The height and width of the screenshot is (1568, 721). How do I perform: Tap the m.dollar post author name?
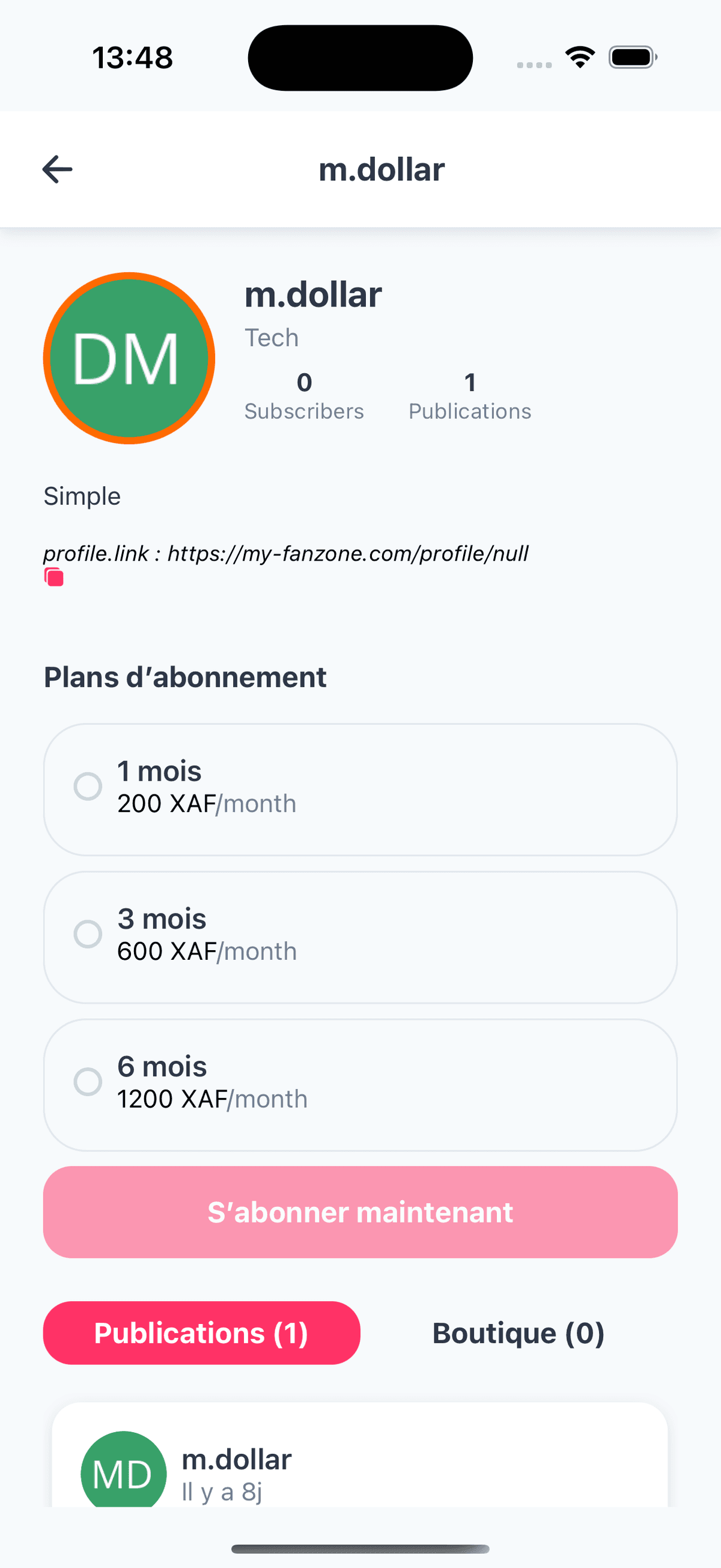(x=237, y=1460)
